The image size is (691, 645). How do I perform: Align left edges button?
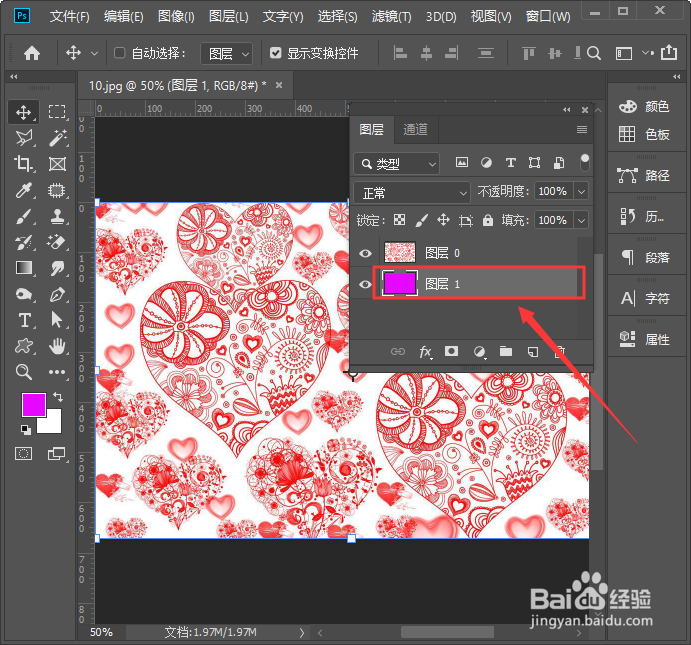[400, 53]
